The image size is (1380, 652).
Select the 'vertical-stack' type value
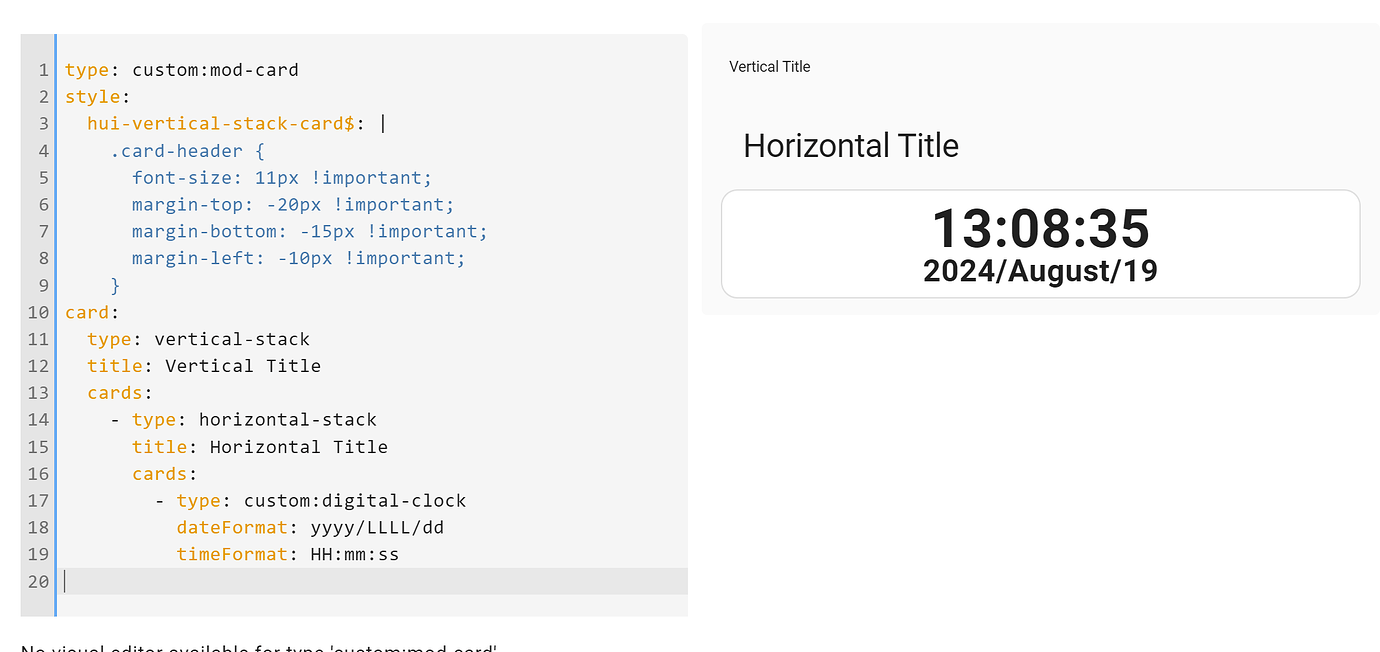(232, 339)
